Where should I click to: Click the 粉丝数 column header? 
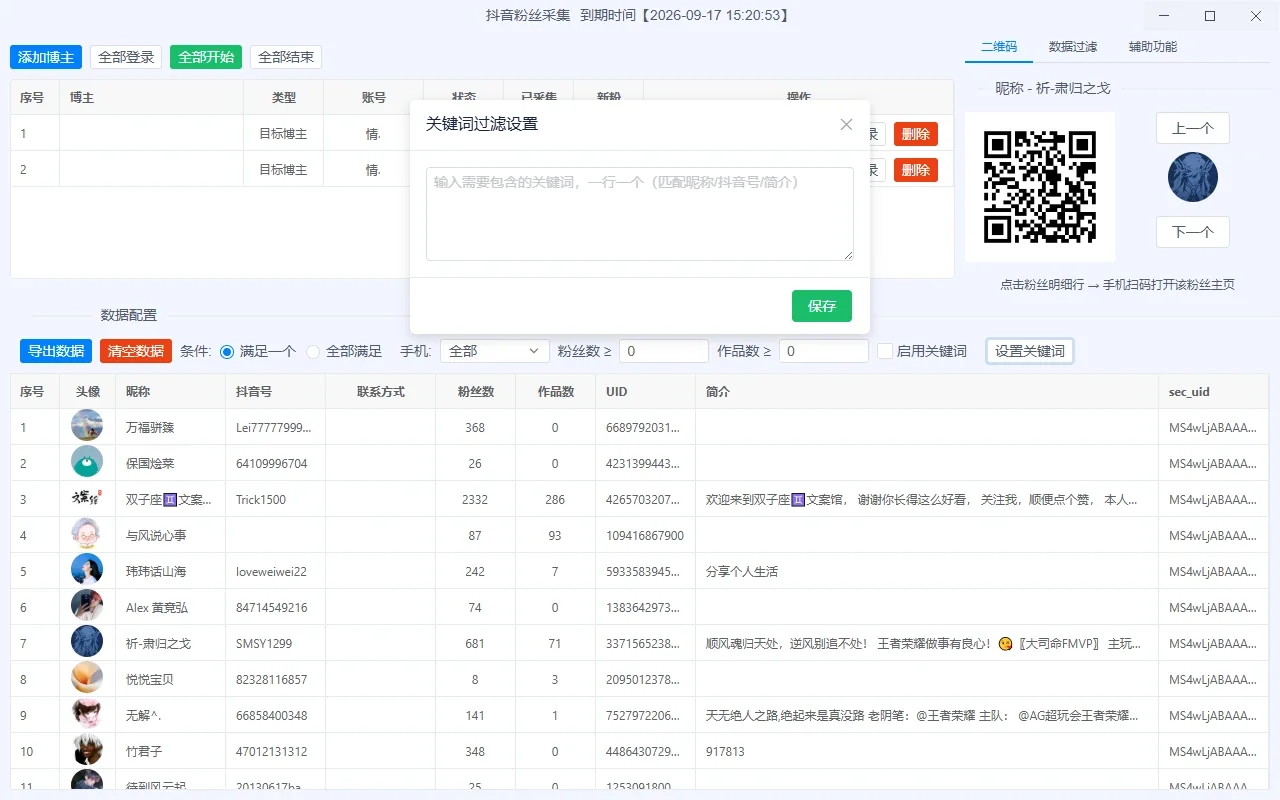[475, 392]
